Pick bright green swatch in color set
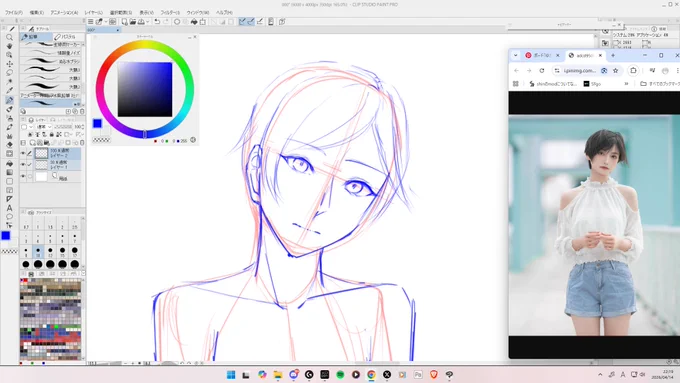 pos(56,327)
